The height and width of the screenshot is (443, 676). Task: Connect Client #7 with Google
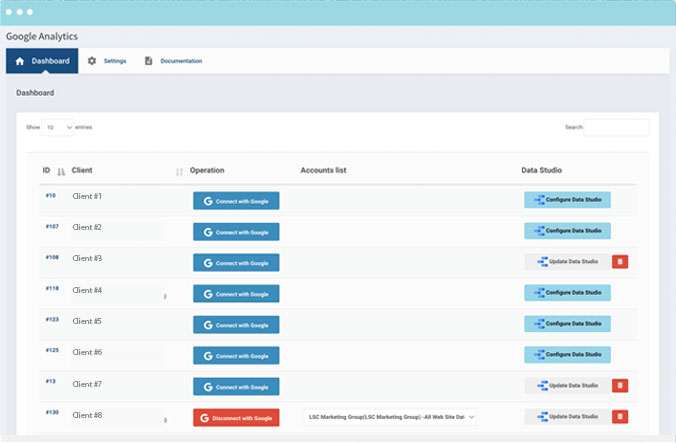click(x=236, y=387)
